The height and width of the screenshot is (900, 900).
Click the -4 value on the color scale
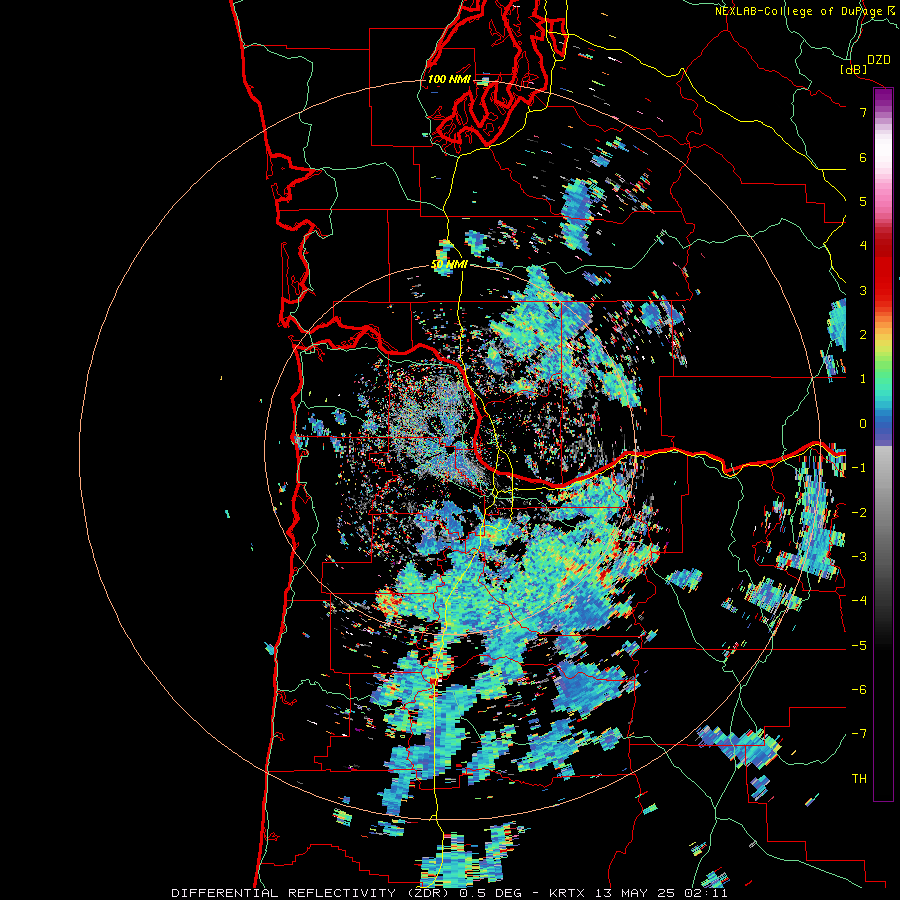point(859,600)
